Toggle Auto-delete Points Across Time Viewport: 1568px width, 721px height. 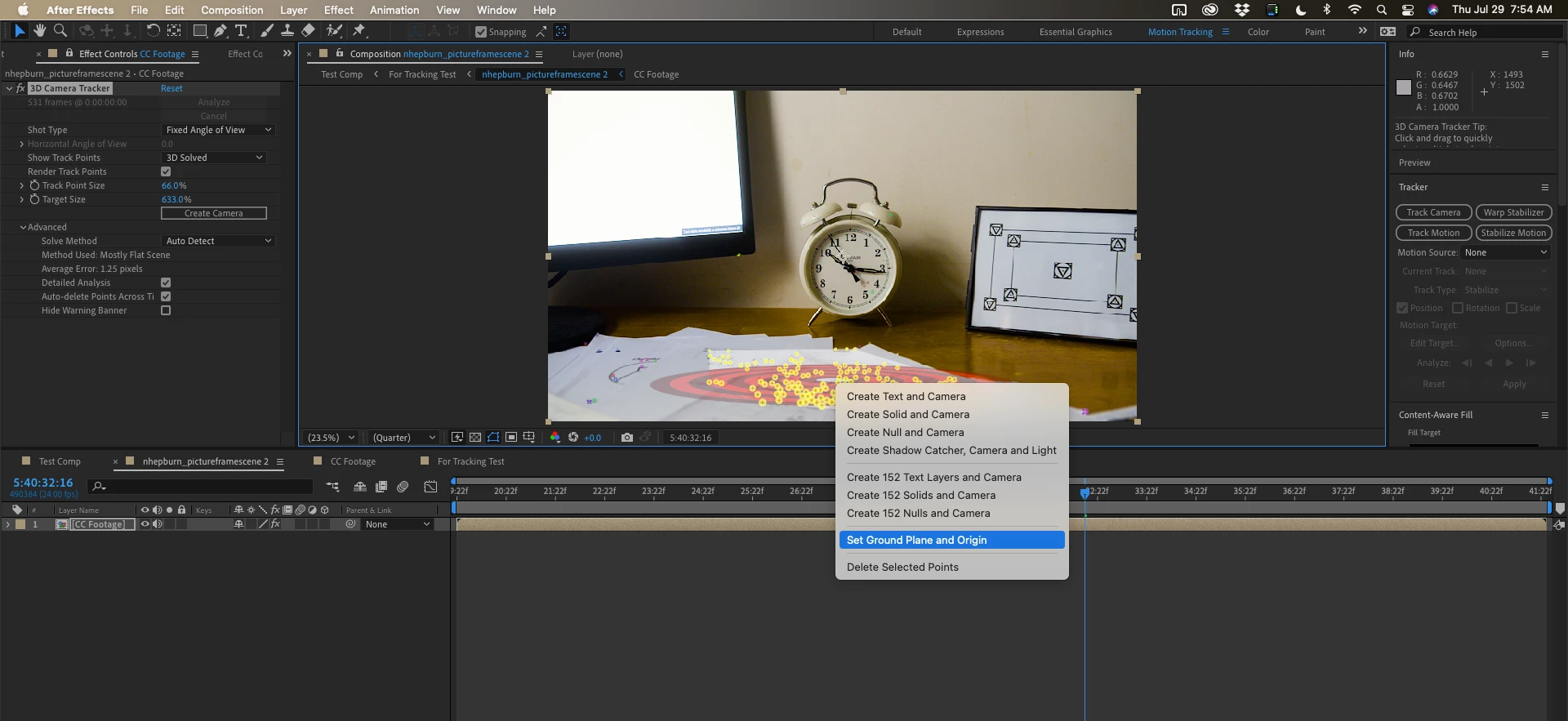coord(166,296)
